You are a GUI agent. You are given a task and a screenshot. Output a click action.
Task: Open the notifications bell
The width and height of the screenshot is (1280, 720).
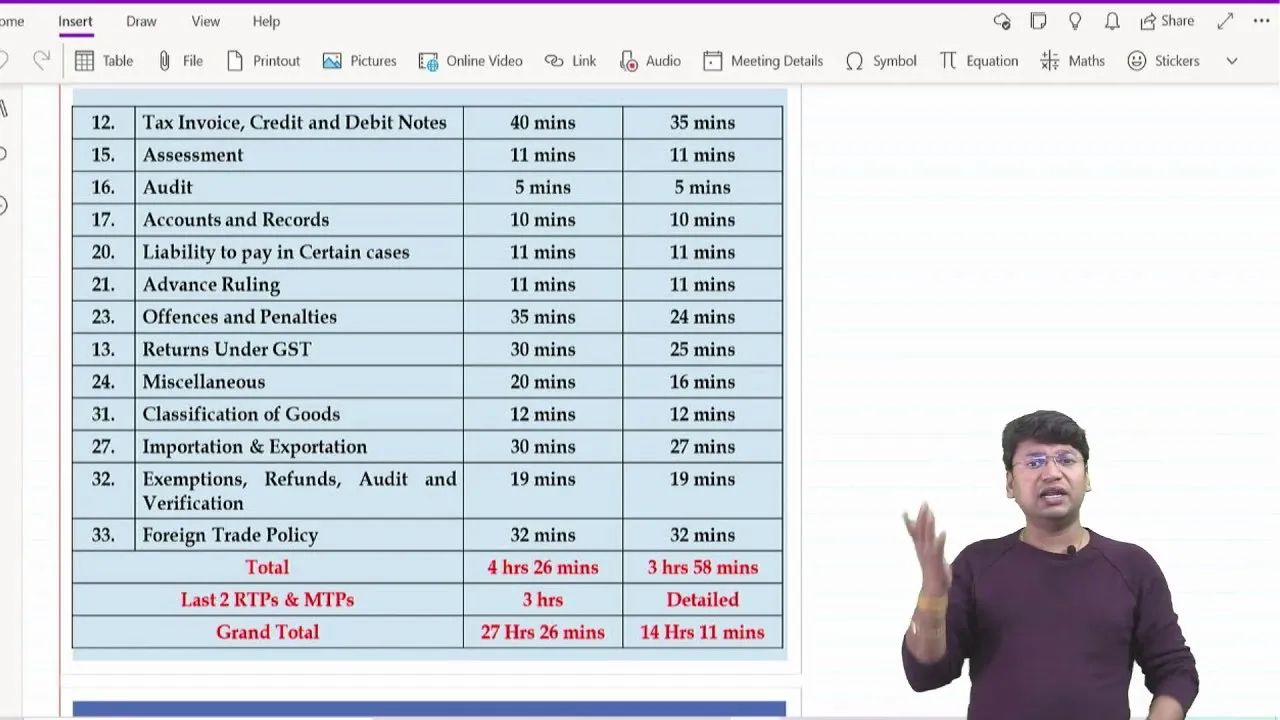[1112, 21]
